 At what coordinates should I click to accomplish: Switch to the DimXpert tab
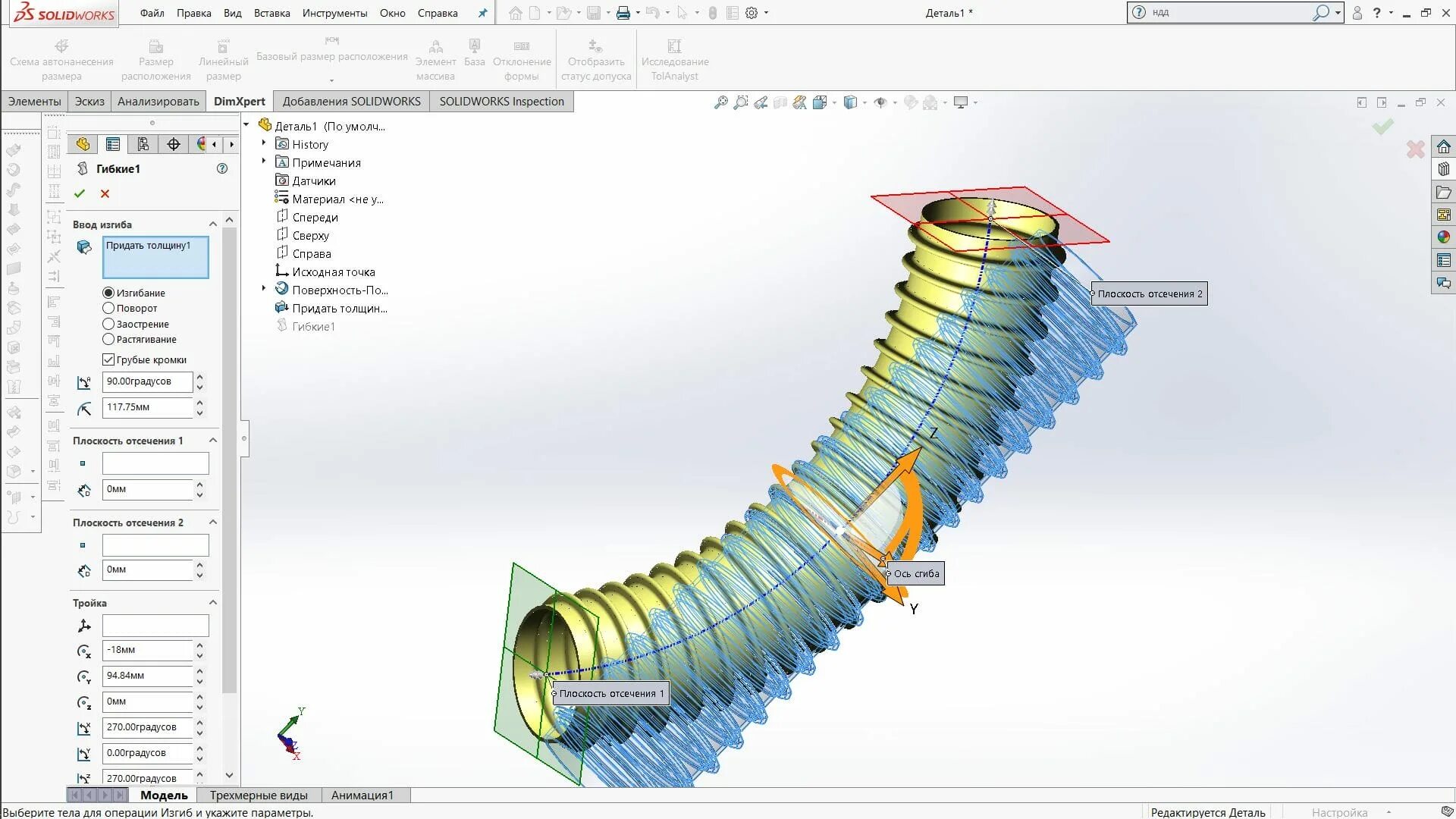[x=239, y=101]
